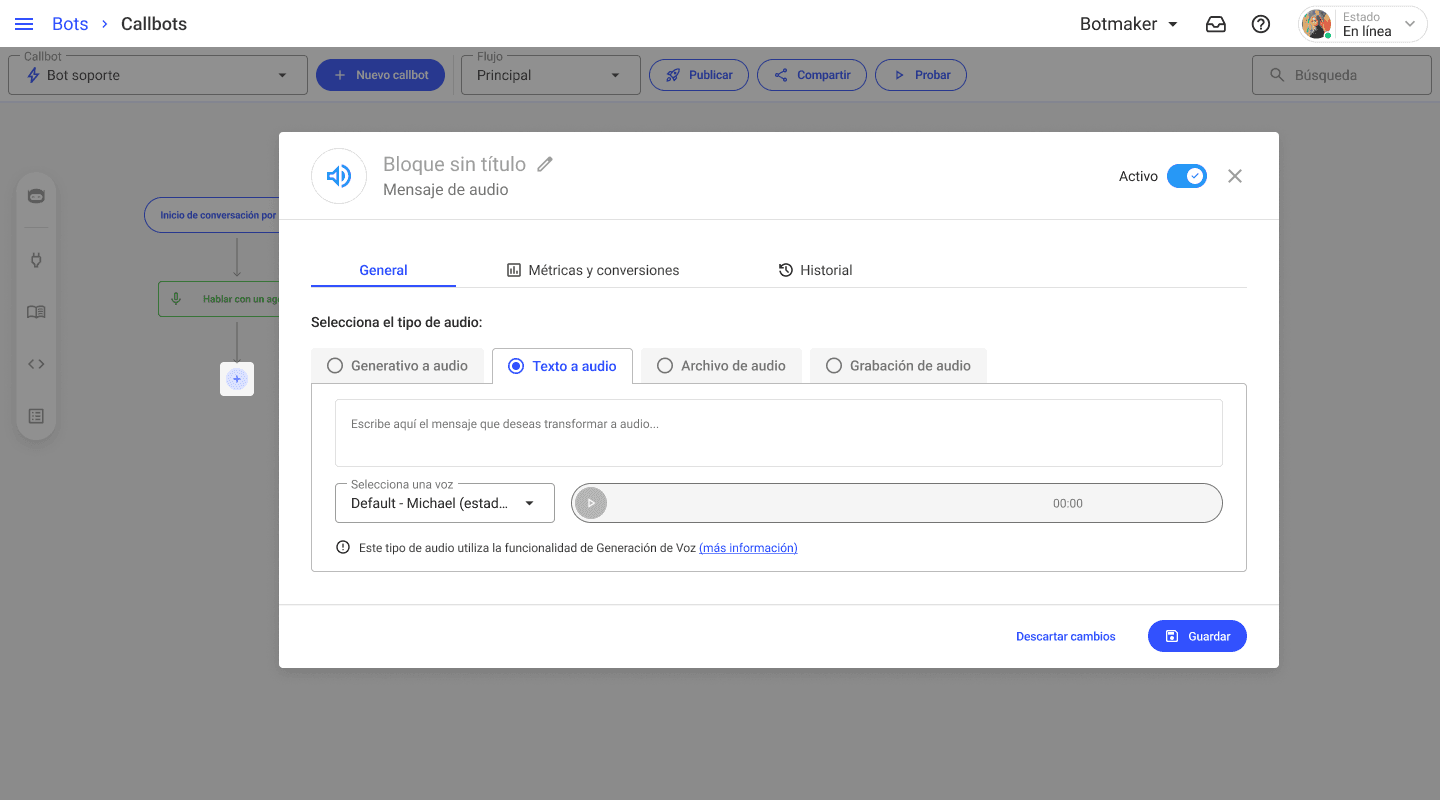Screen dimensions: 1440x800
Task: Open the bot icon in left sidebar
Action: tap(36, 196)
